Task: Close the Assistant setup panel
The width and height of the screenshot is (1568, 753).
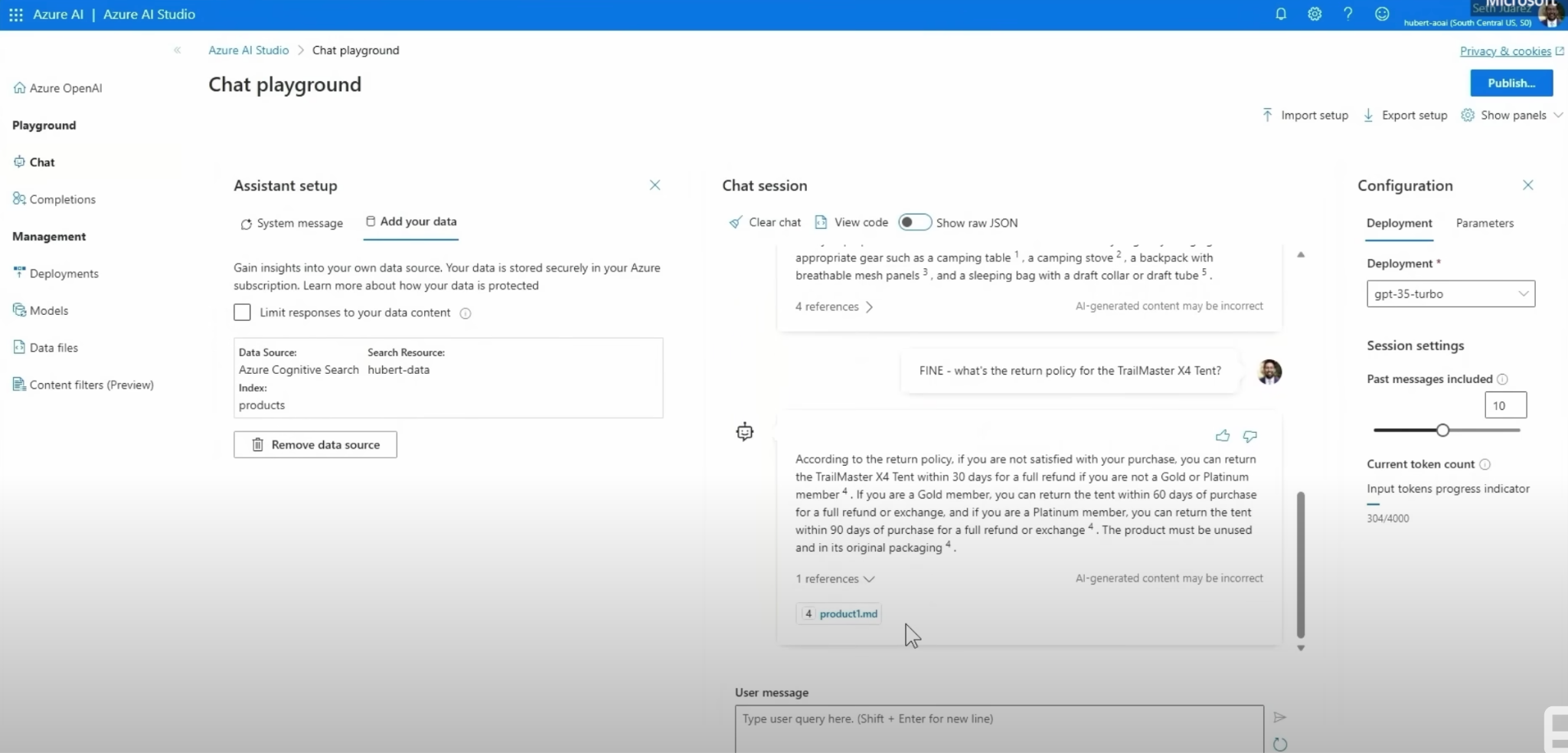Action: point(655,185)
